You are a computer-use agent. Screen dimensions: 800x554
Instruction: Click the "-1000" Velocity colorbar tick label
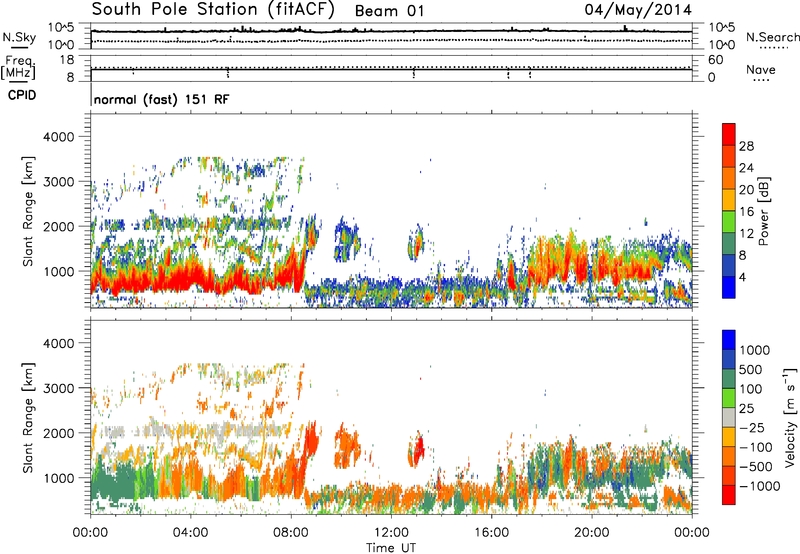click(760, 486)
